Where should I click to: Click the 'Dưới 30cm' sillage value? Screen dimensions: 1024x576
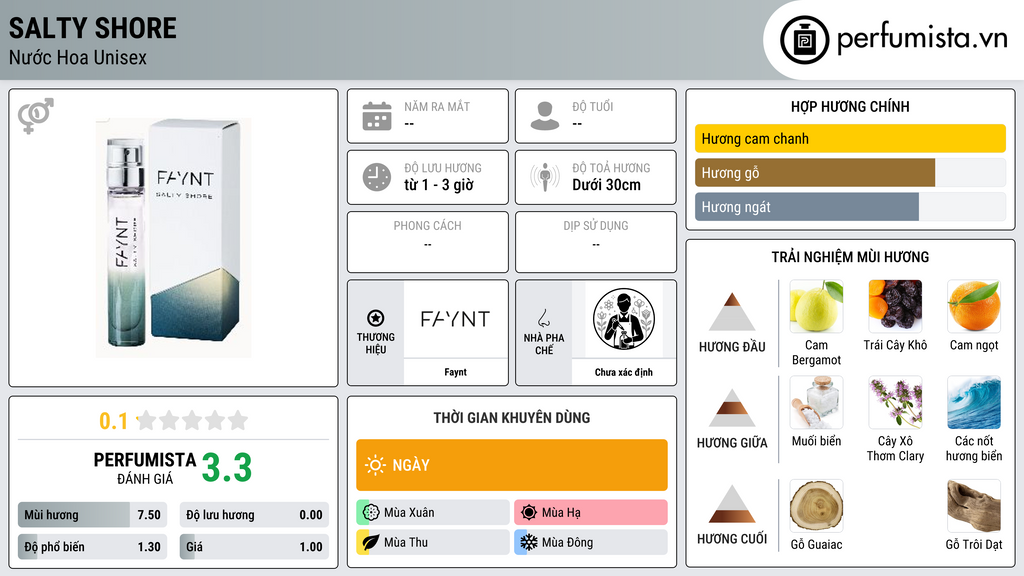[x=607, y=185]
